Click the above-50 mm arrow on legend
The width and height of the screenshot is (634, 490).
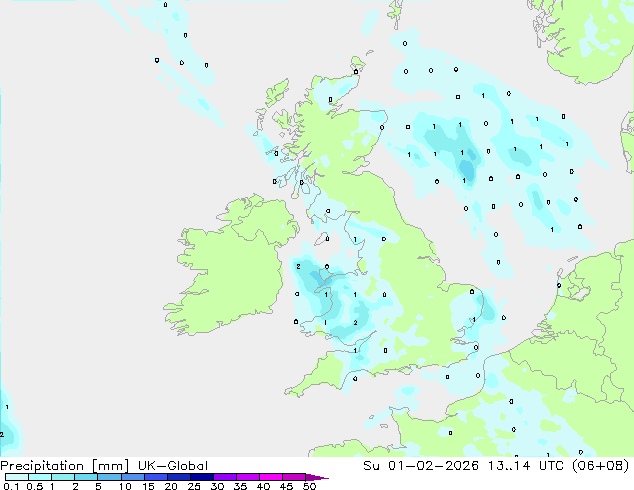(x=317, y=477)
